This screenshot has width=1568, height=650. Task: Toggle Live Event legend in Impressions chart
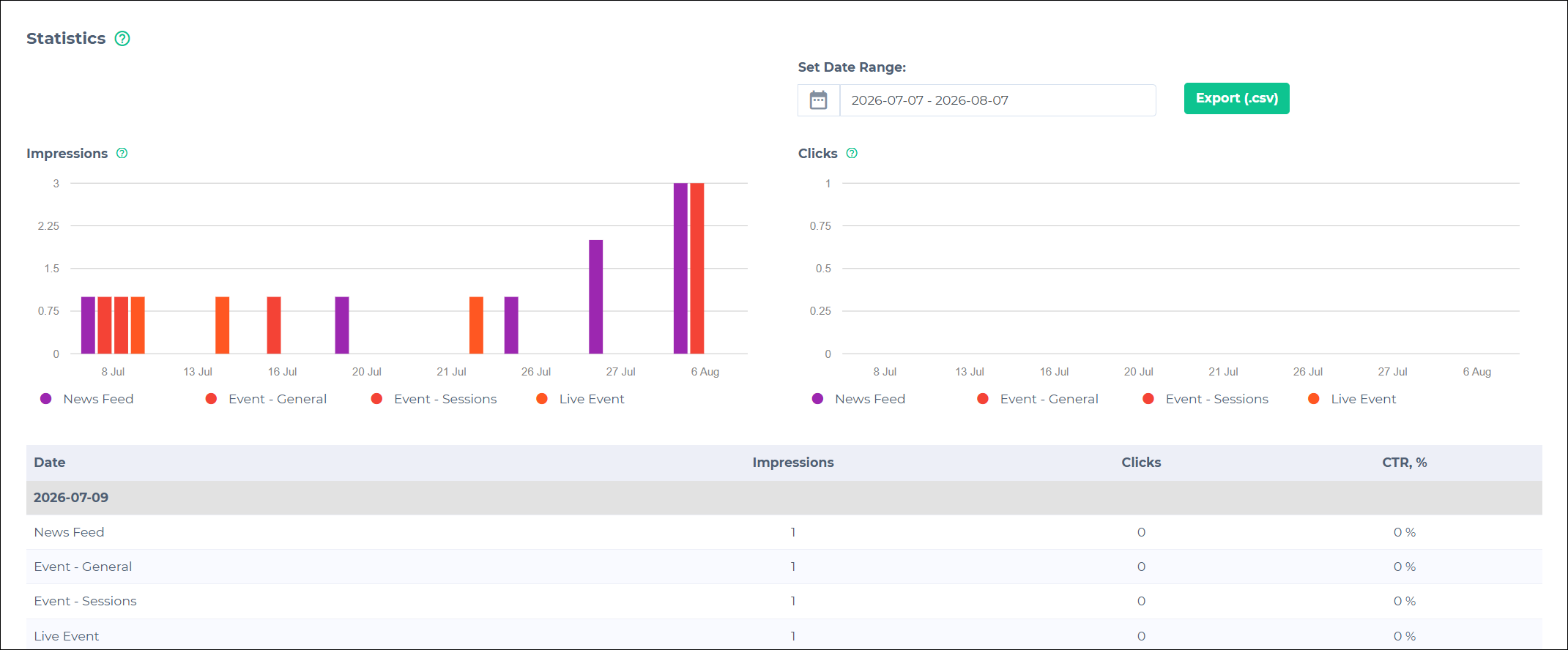[580, 399]
